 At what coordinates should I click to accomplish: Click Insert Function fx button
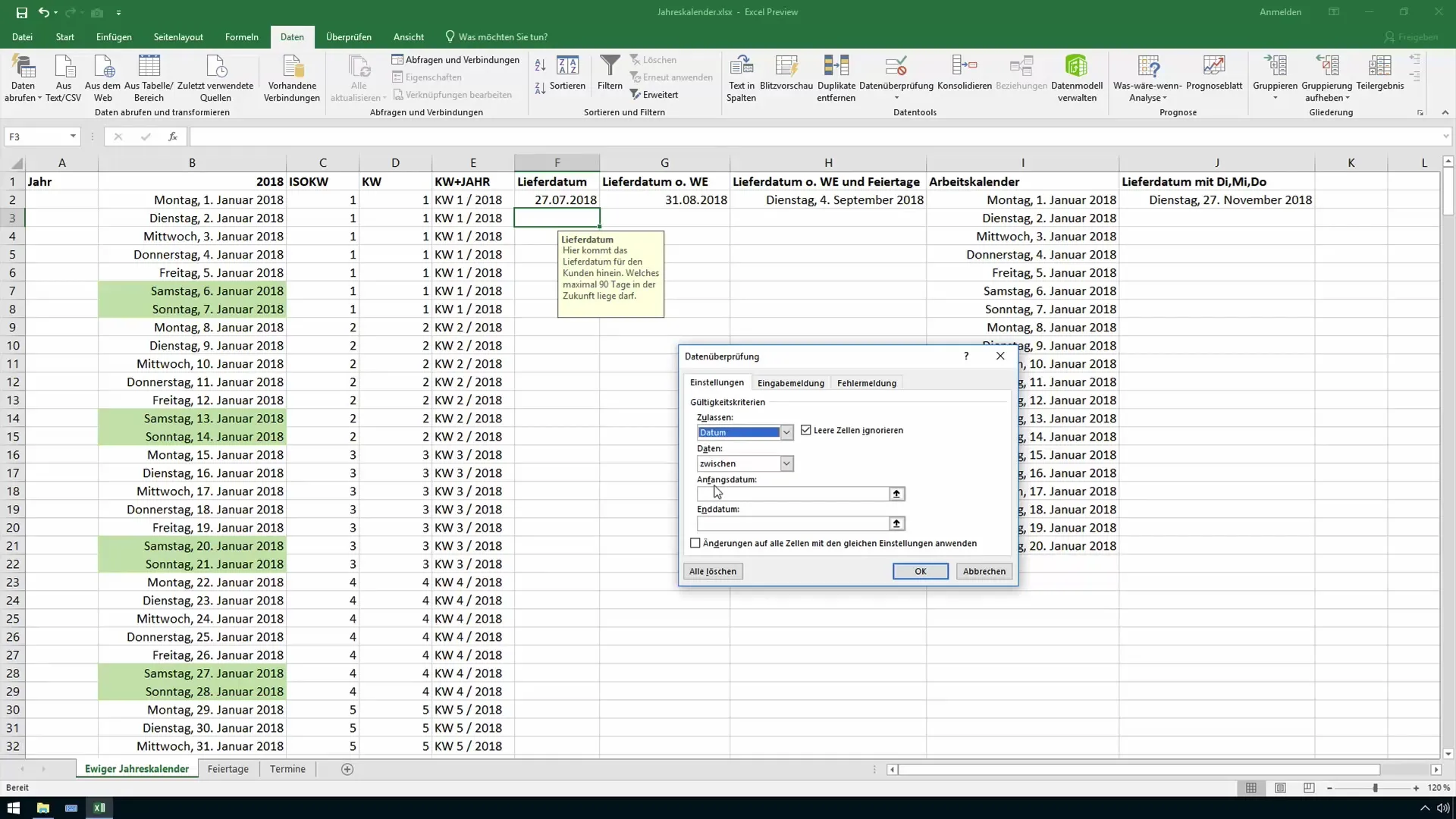click(x=173, y=136)
